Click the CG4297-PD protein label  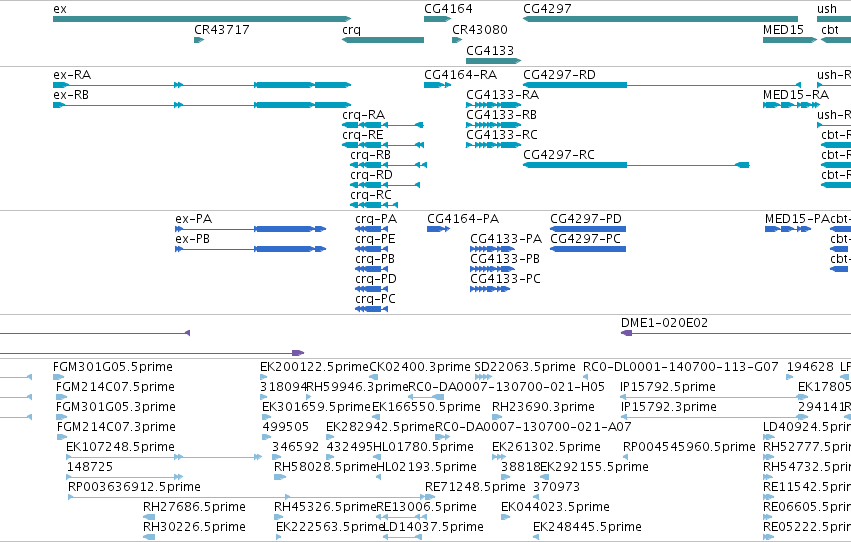586,219
